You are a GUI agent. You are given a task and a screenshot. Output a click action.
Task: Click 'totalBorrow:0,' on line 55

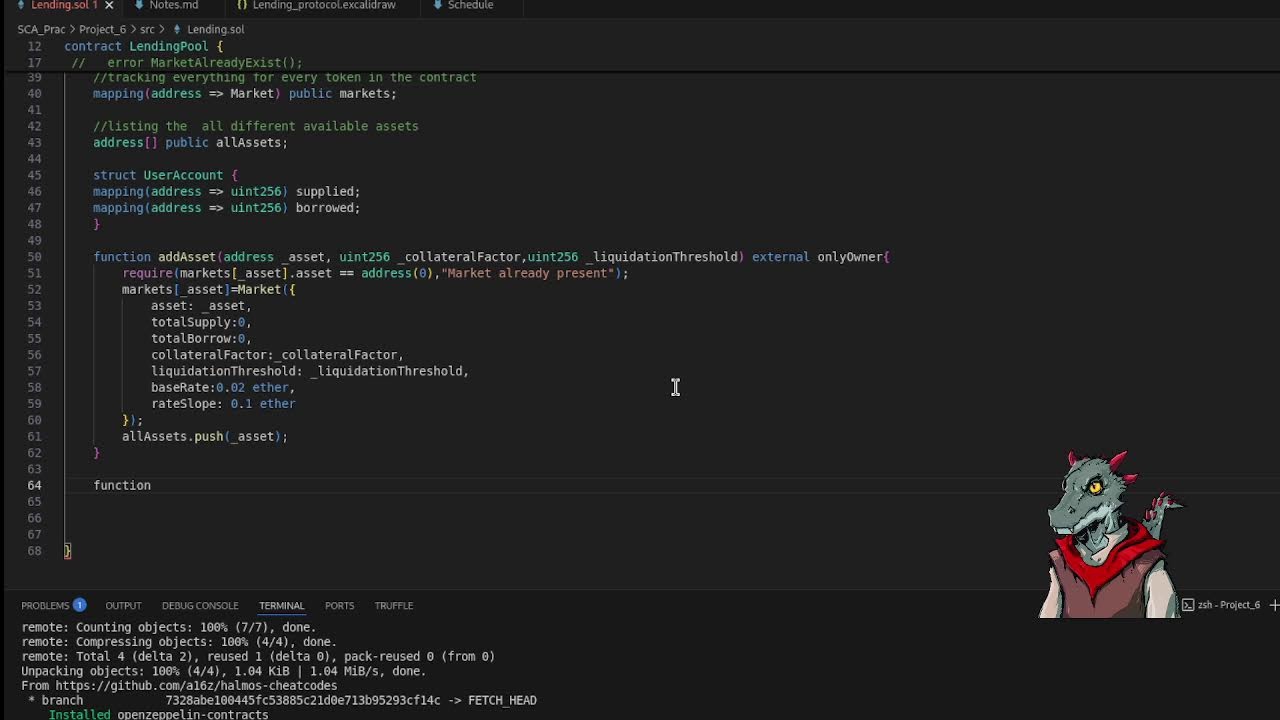[x=201, y=338]
